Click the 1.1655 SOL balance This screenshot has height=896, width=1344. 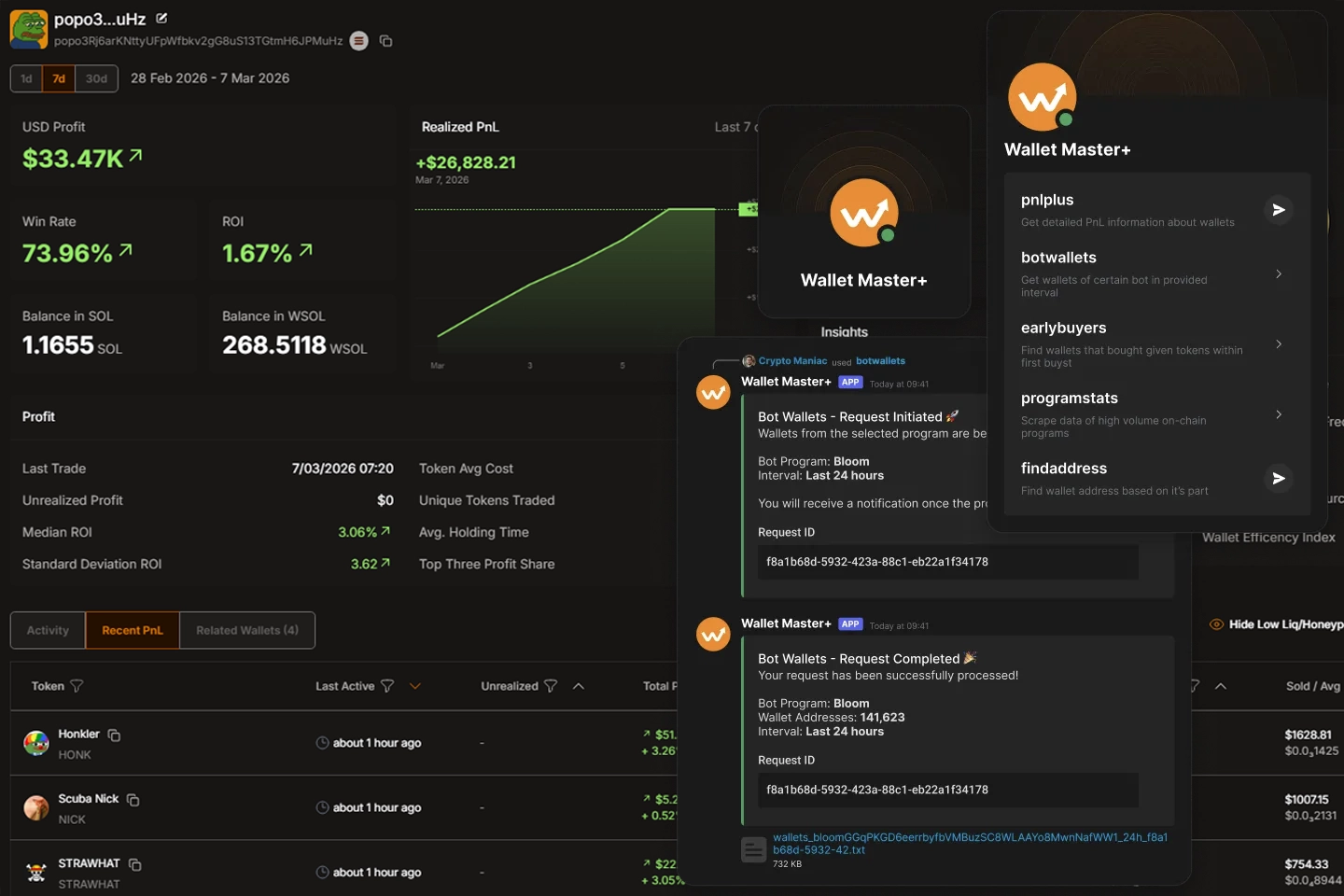72,345
